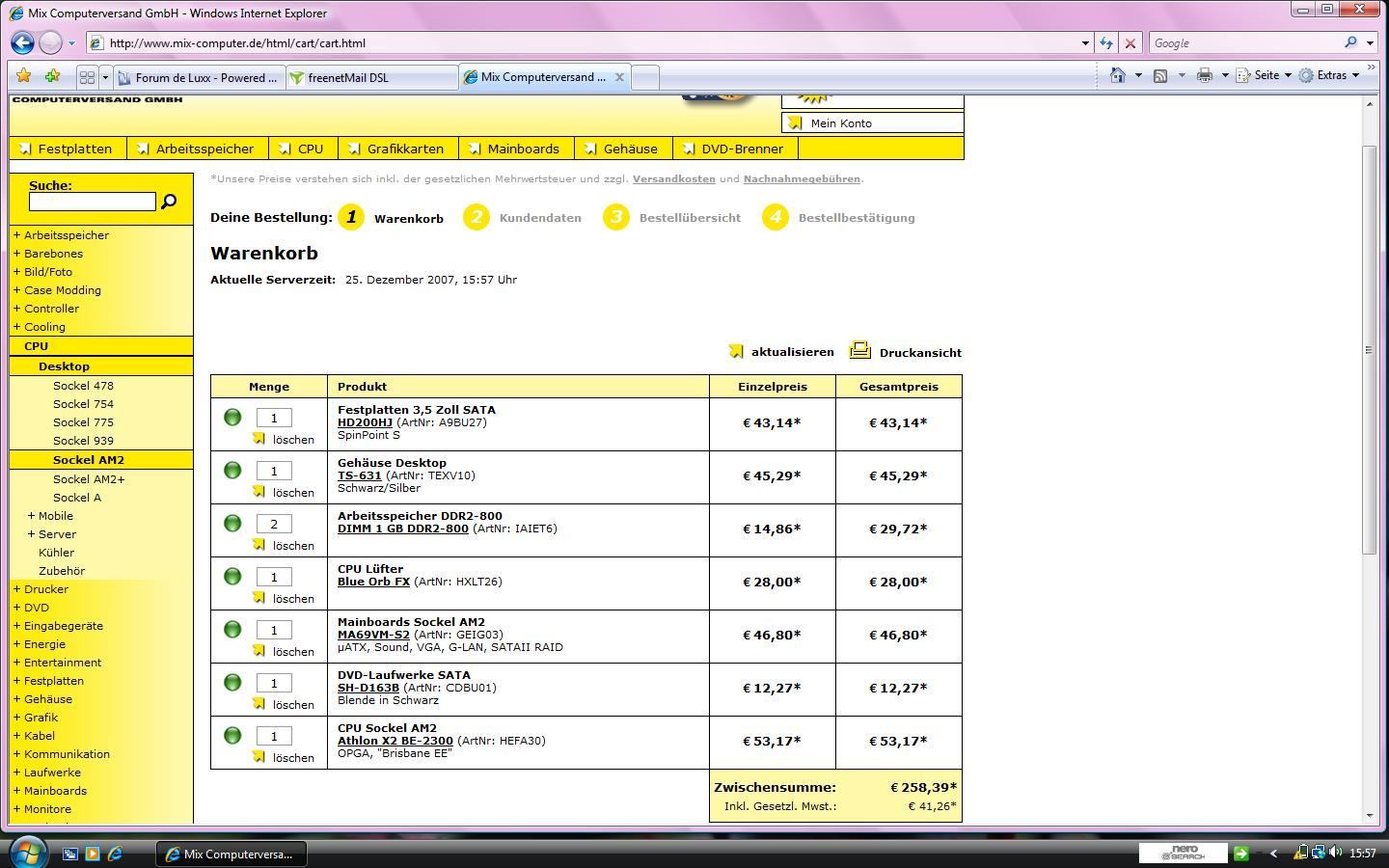1389x868 pixels.
Task: Click the aktualisieren arrow icon
Action: 736,352
